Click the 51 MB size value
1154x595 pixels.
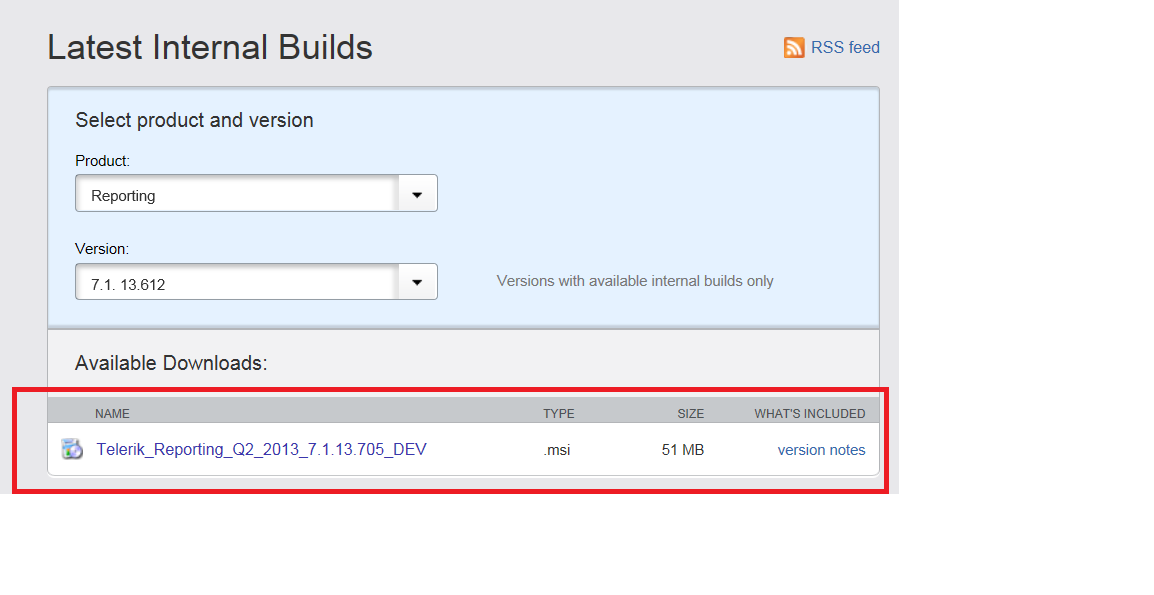(x=682, y=450)
